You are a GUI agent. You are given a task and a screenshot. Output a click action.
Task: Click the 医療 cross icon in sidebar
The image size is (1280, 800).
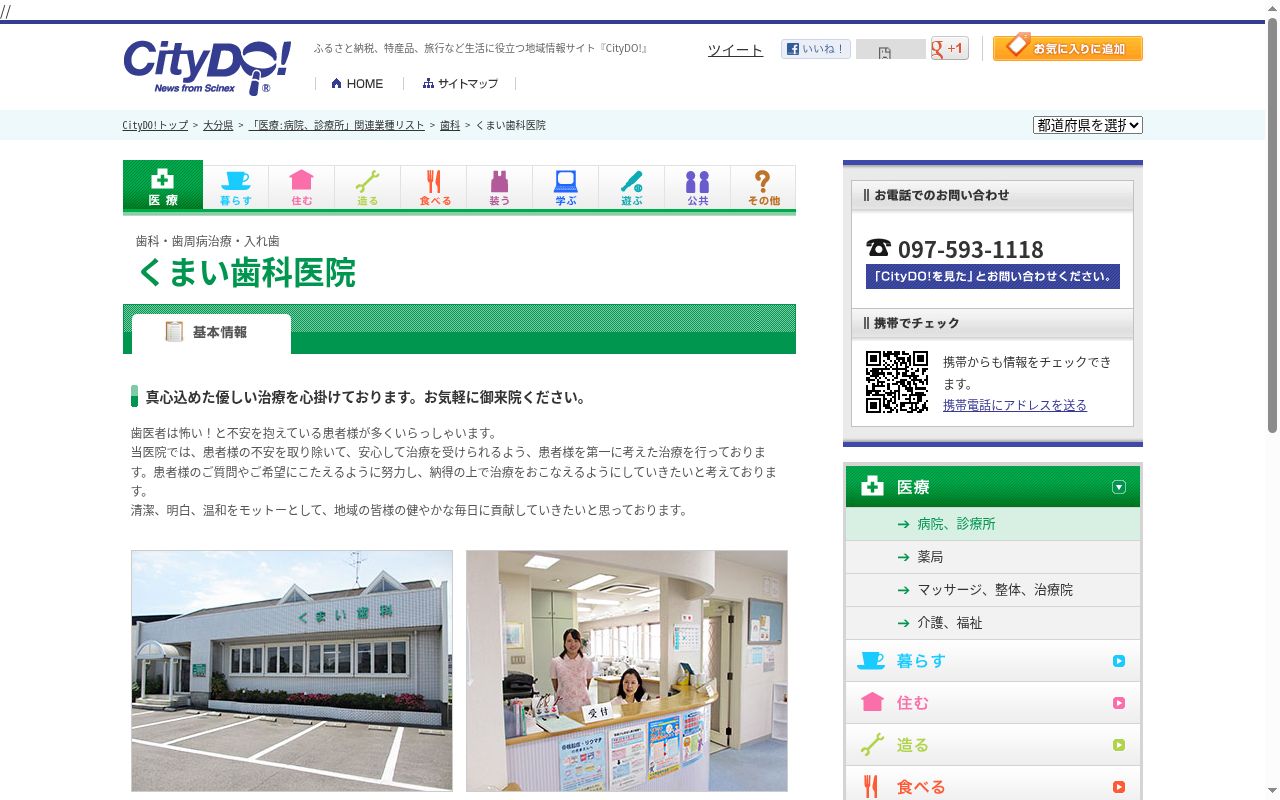pos(872,487)
